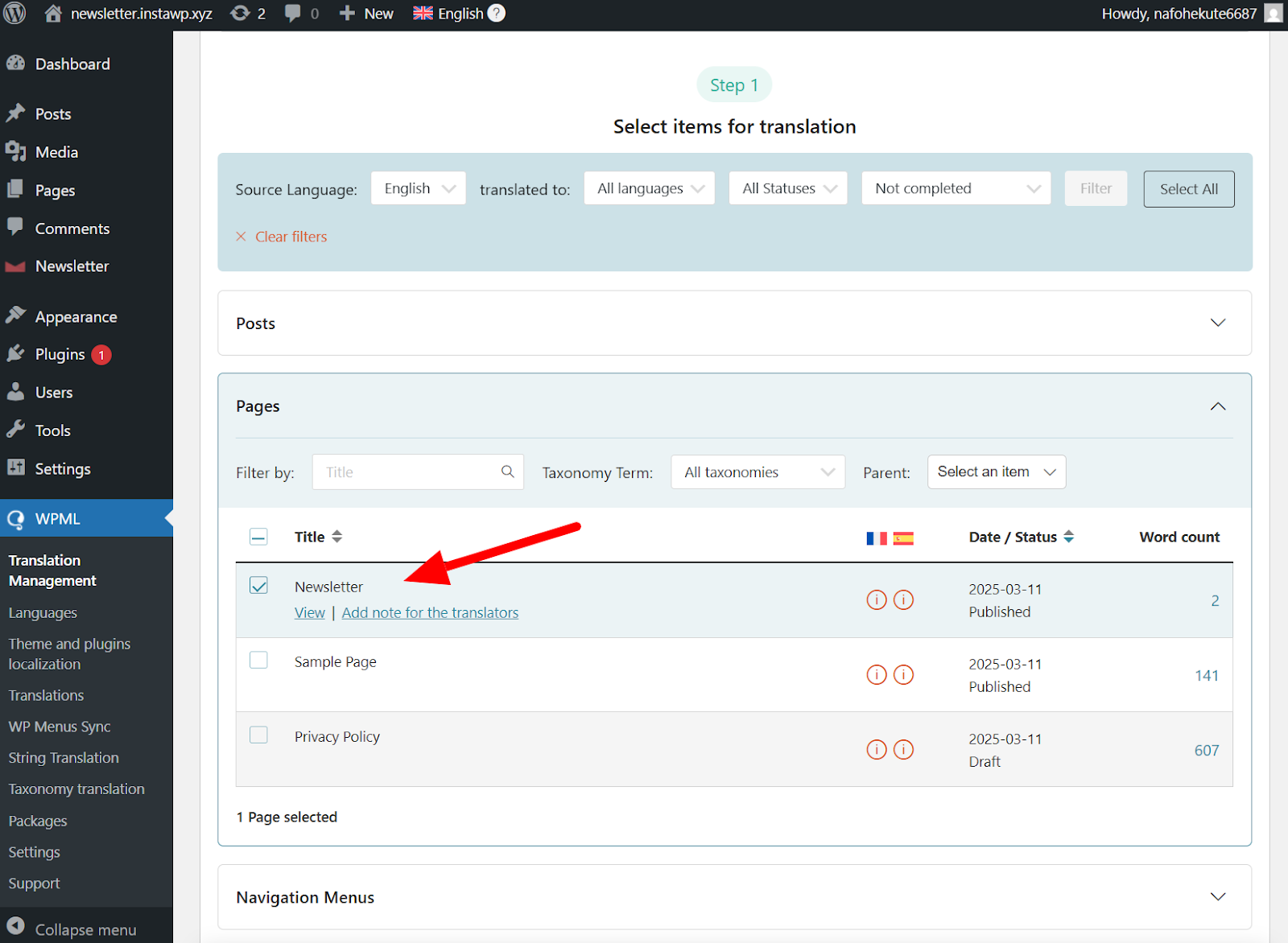Click the word count 141 link
Screen dimensions: 1288x943
pyautogui.click(x=1207, y=676)
